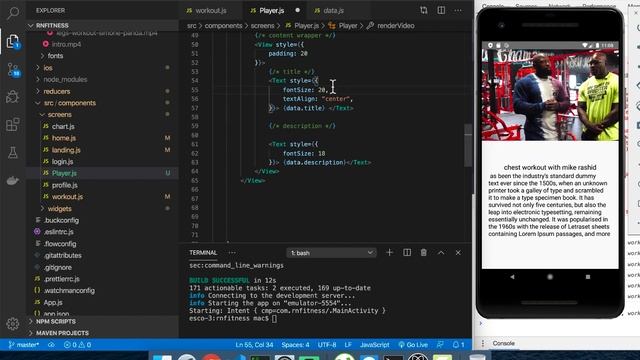The image size is (640, 360).
Task: Click Go Live in status bar
Action: [413, 345]
